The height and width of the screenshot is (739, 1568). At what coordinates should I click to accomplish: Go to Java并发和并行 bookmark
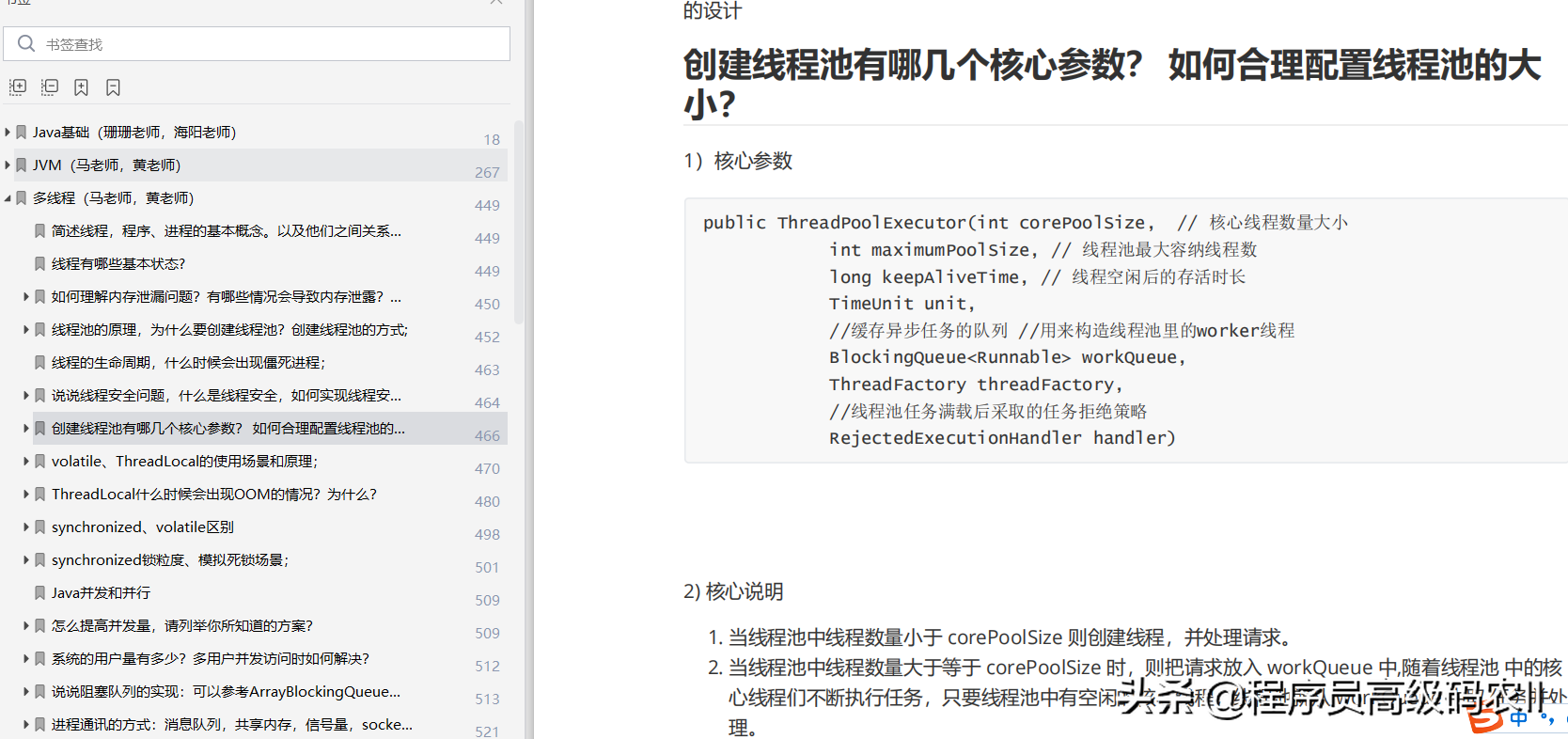click(x=101, y=593)
